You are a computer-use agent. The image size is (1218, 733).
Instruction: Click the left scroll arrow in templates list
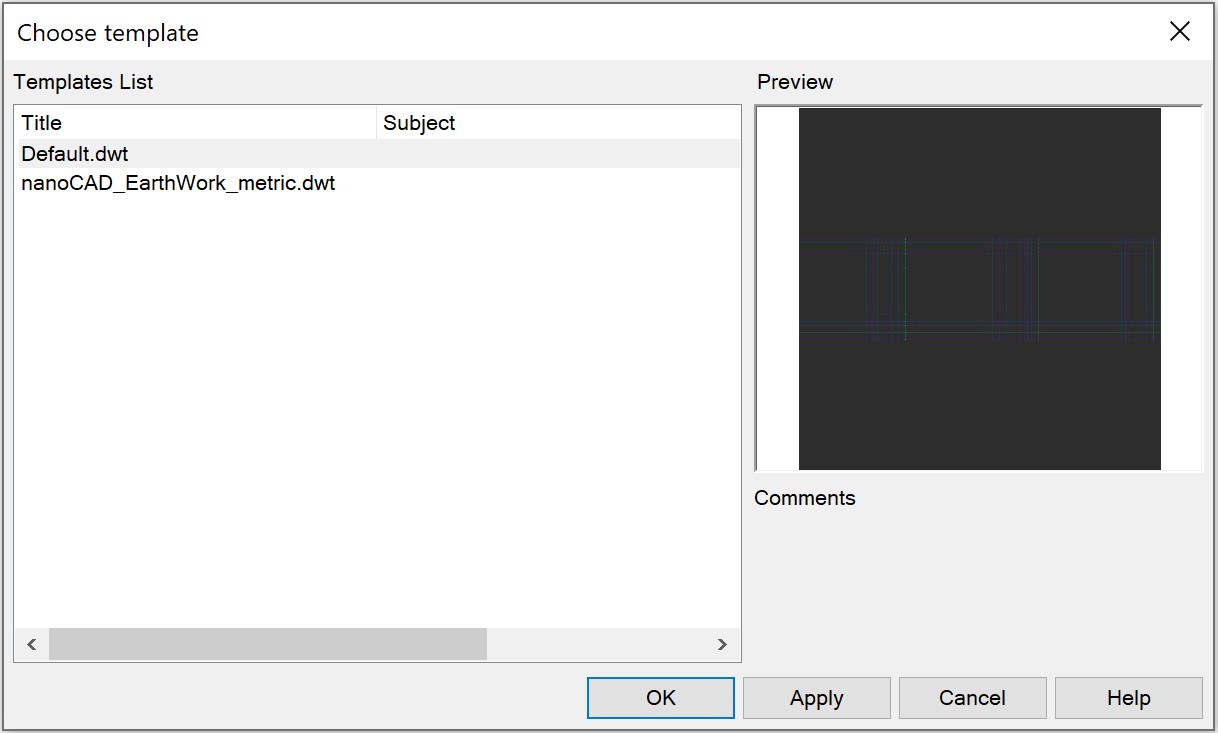(x=31, y=645)
